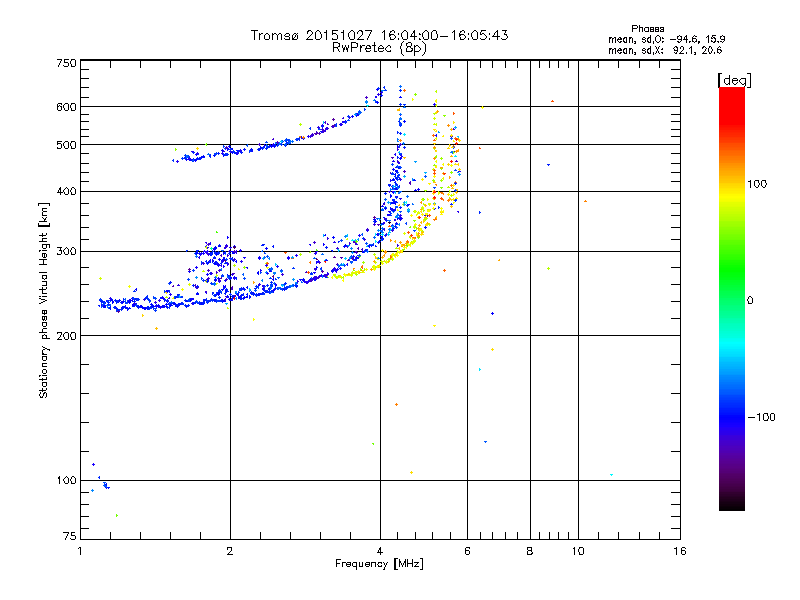Click the 'Phases' heading text

click(647, 29)
